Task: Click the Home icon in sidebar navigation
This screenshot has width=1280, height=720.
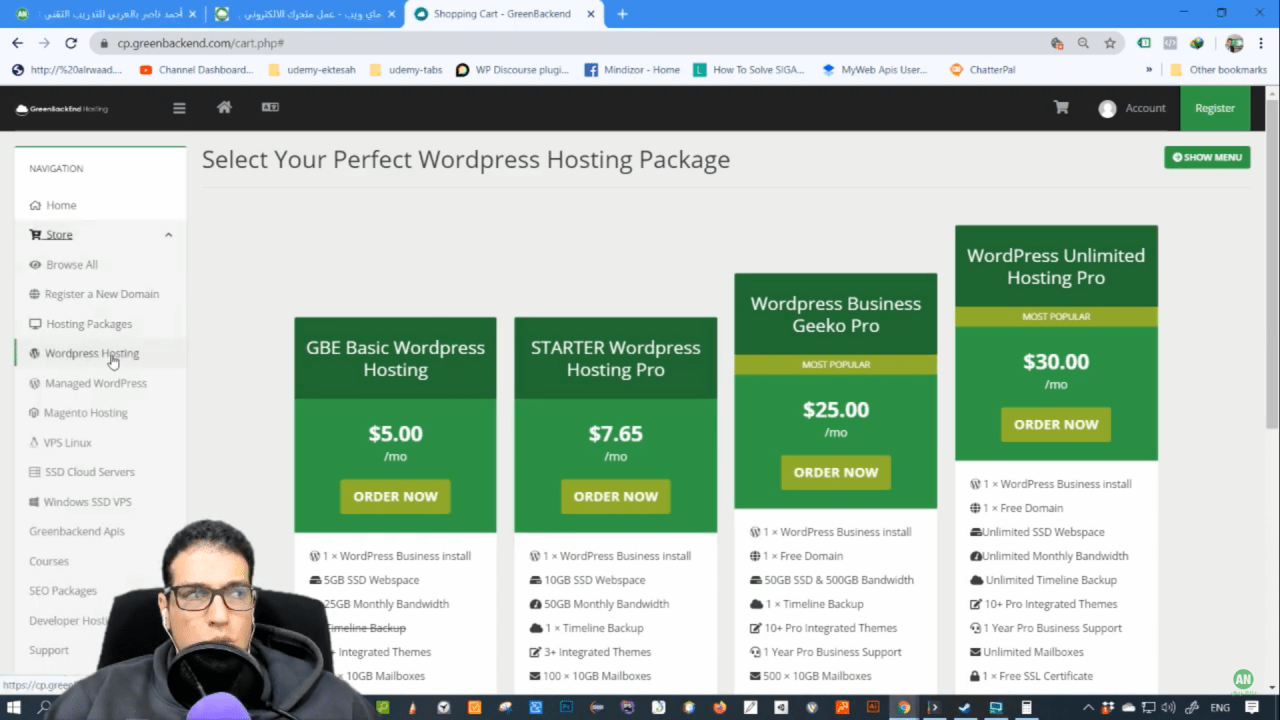Action: pyautogui.click(x=35, y=205)
